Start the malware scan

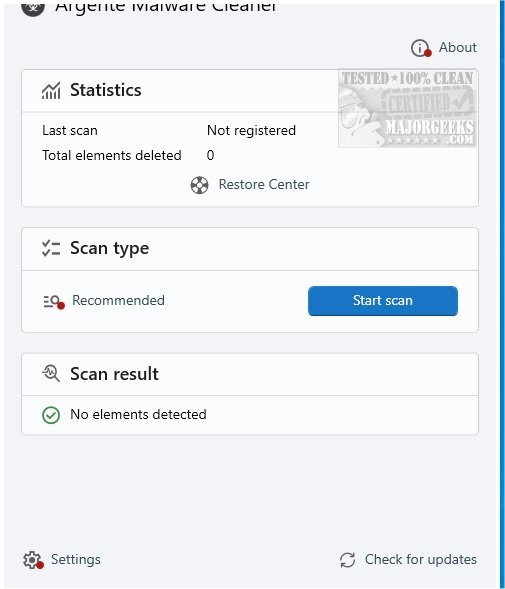(383, 301)
